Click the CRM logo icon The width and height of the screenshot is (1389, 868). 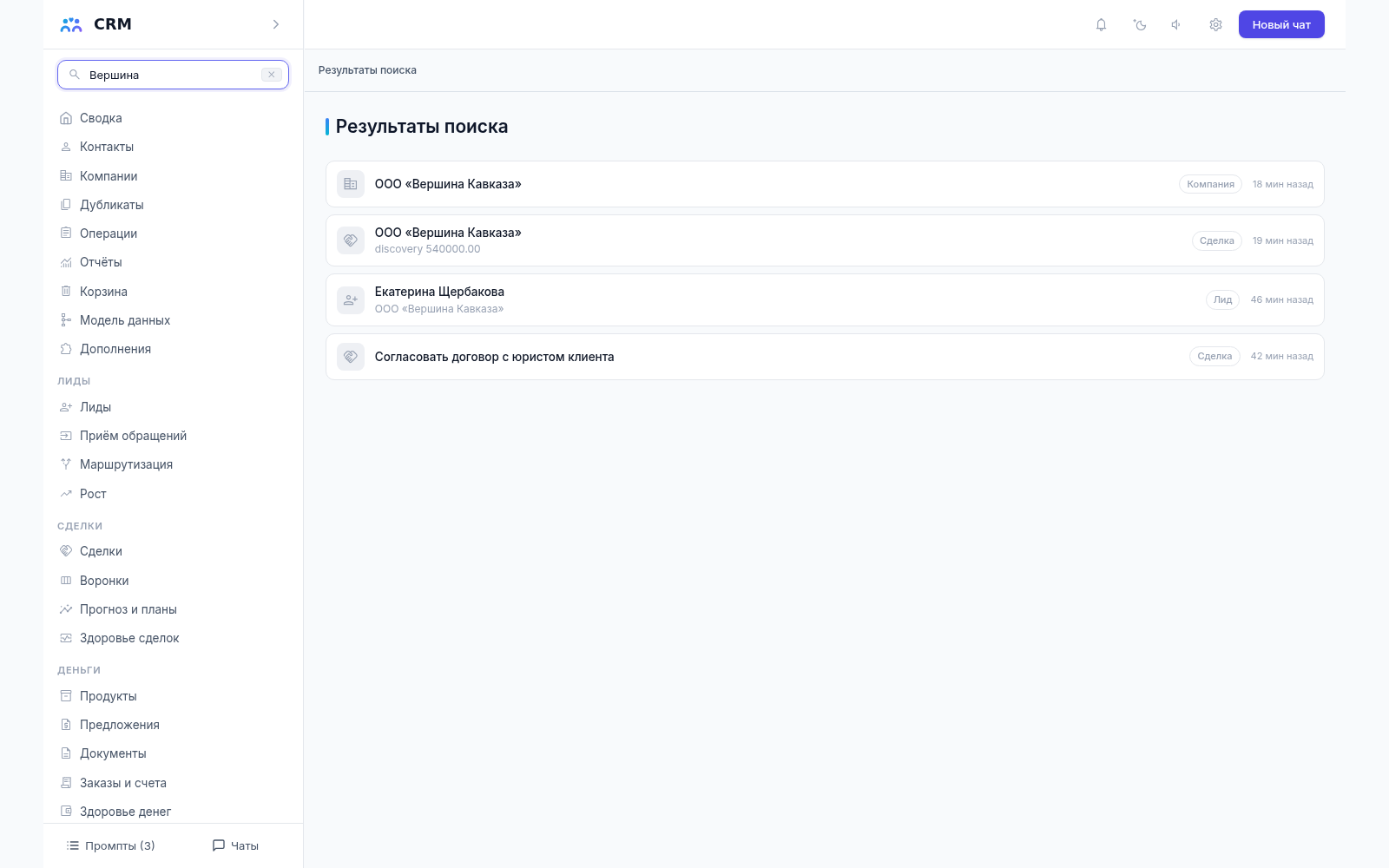point(71,24)
